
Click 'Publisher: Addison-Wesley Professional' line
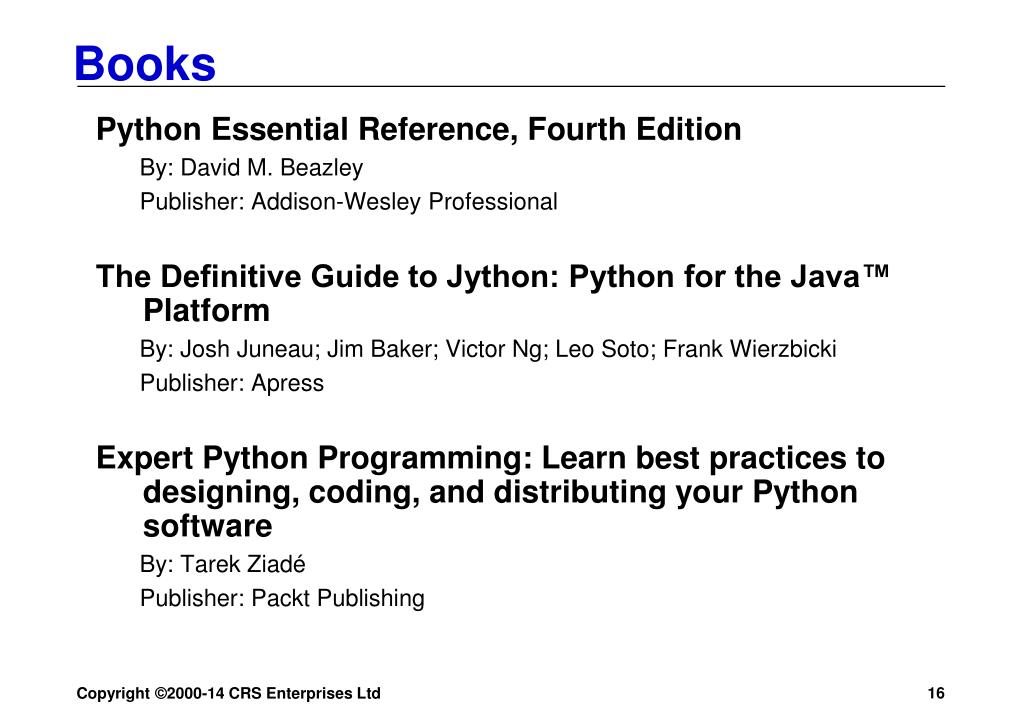tap(348, 202)
